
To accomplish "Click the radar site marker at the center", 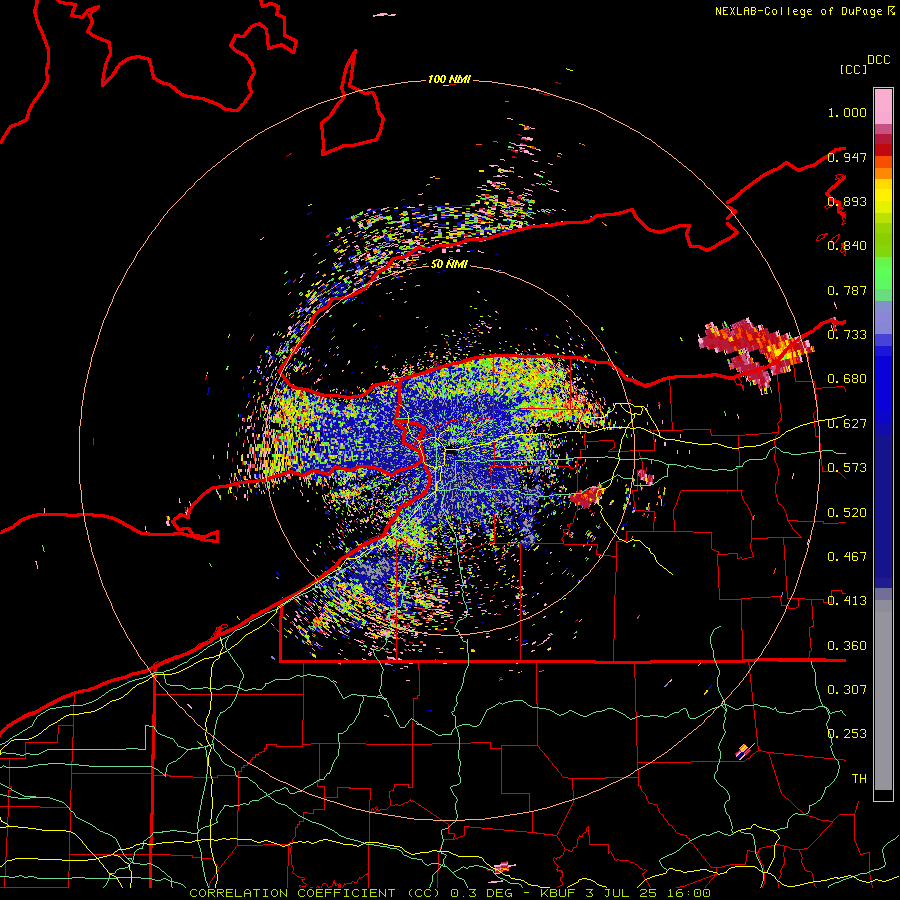I will click(x=452, y=452).
